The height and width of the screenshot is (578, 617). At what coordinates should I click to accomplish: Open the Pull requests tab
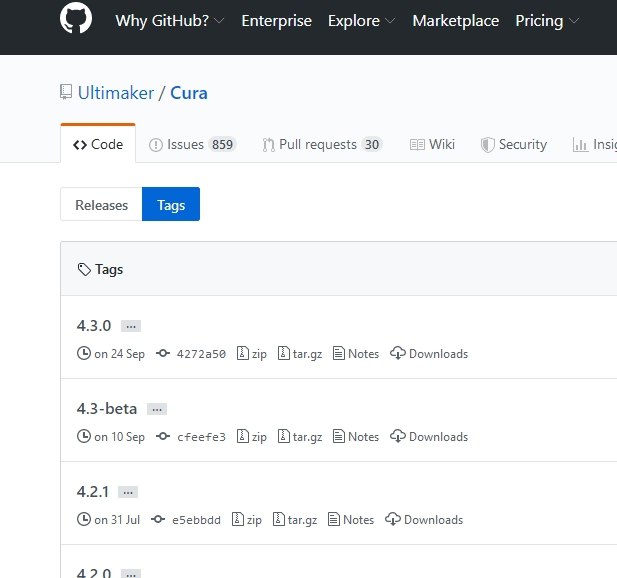[322, 144]
